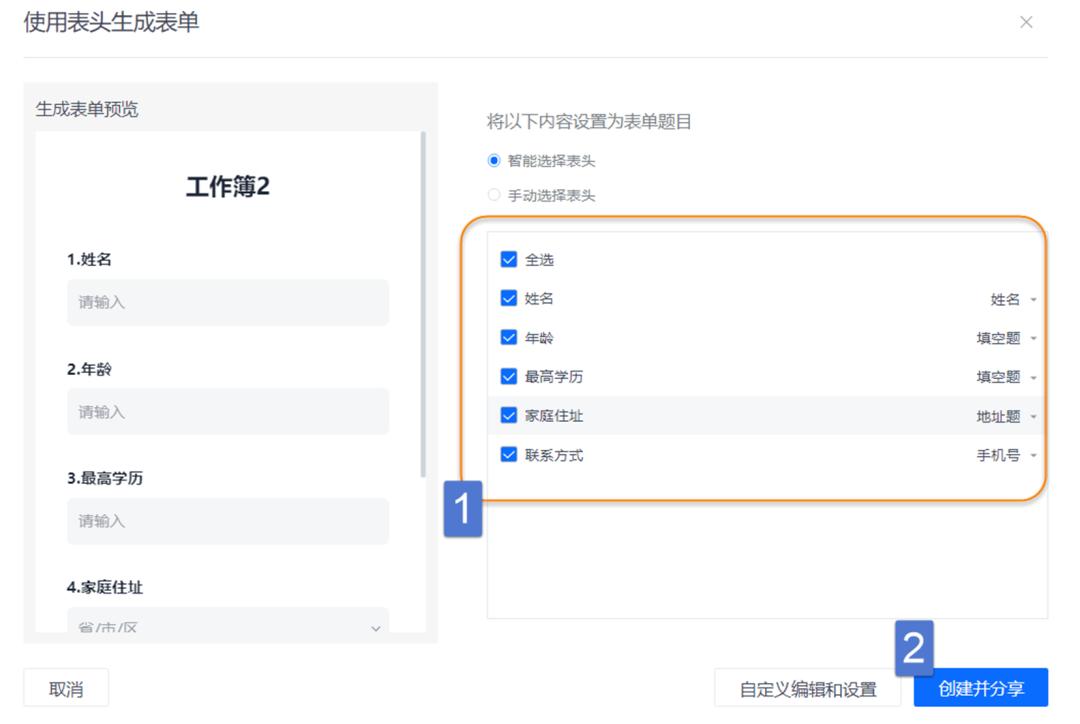
Task: Open the 手机号 dropdown for 联系方式
Action: click(x=1010, y=455)
